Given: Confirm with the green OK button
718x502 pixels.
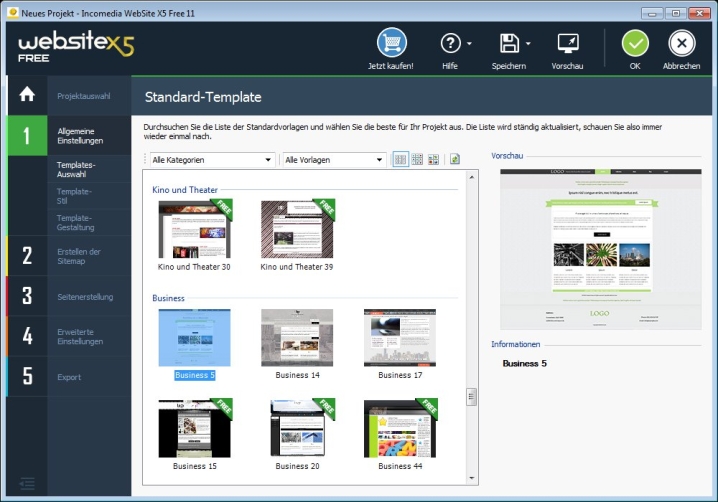Looking at the screenshot, I should coord(635,44).
